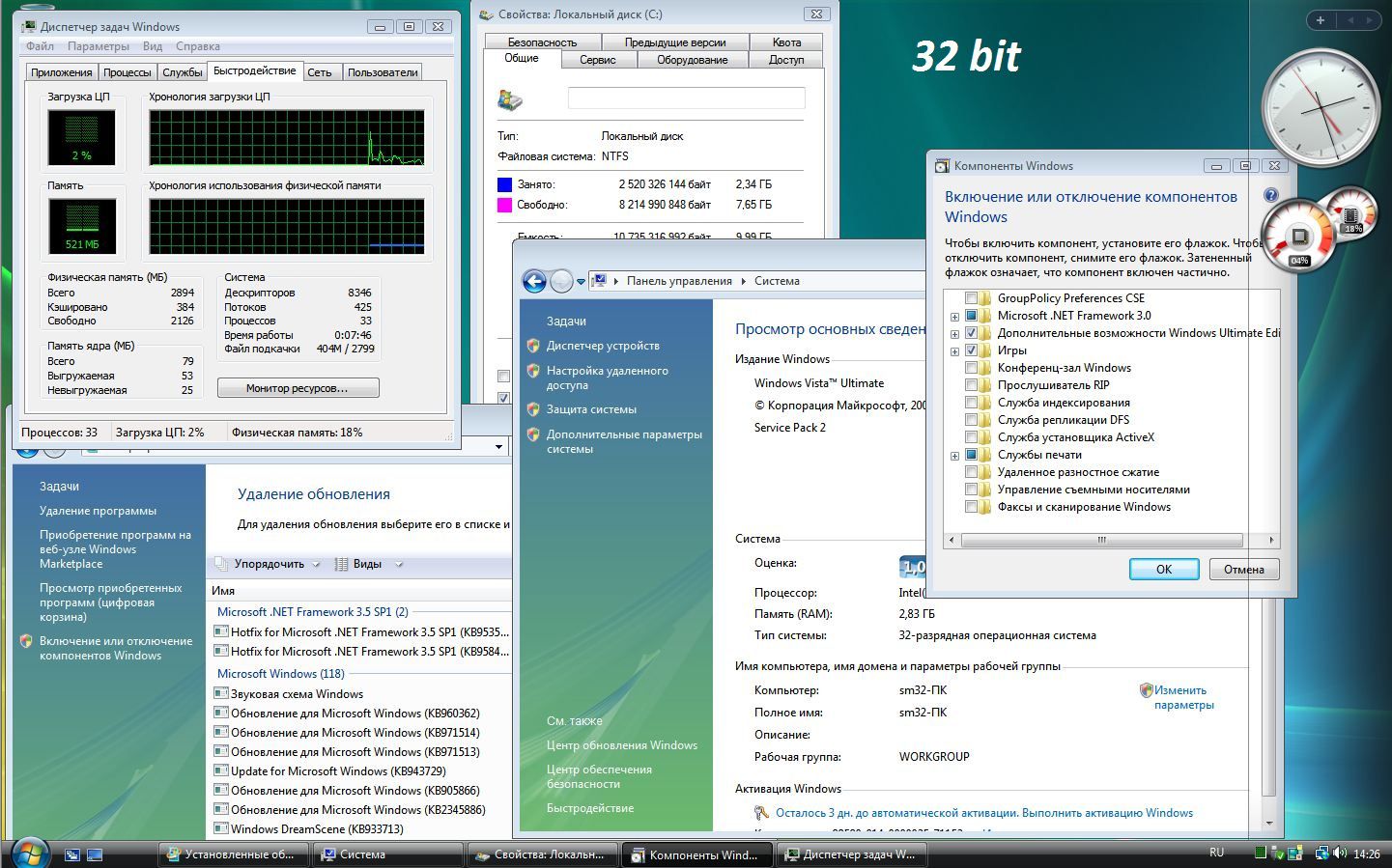Click the help question mark in Windows Components
This screenshot has height=868, width=1392.
pos(1271,196)
